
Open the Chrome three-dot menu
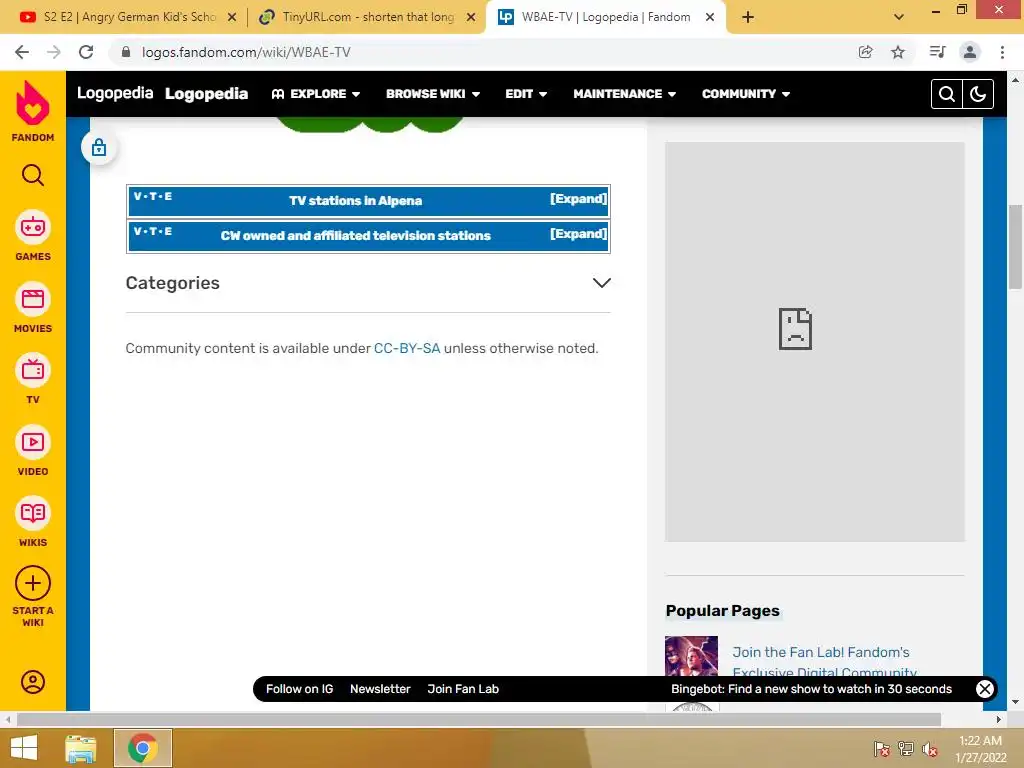coord(1002,52)
